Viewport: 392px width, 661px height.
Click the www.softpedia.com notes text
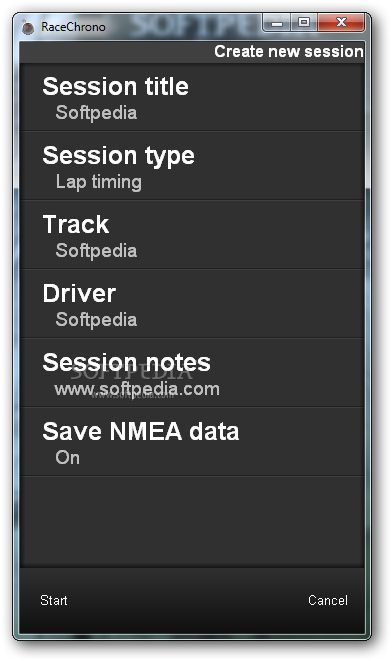point(137,389)
